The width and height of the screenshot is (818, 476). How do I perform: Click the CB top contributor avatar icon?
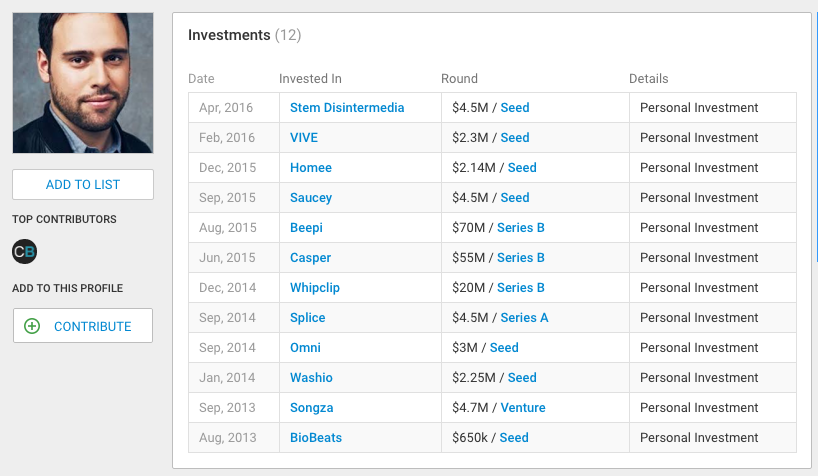24,251
